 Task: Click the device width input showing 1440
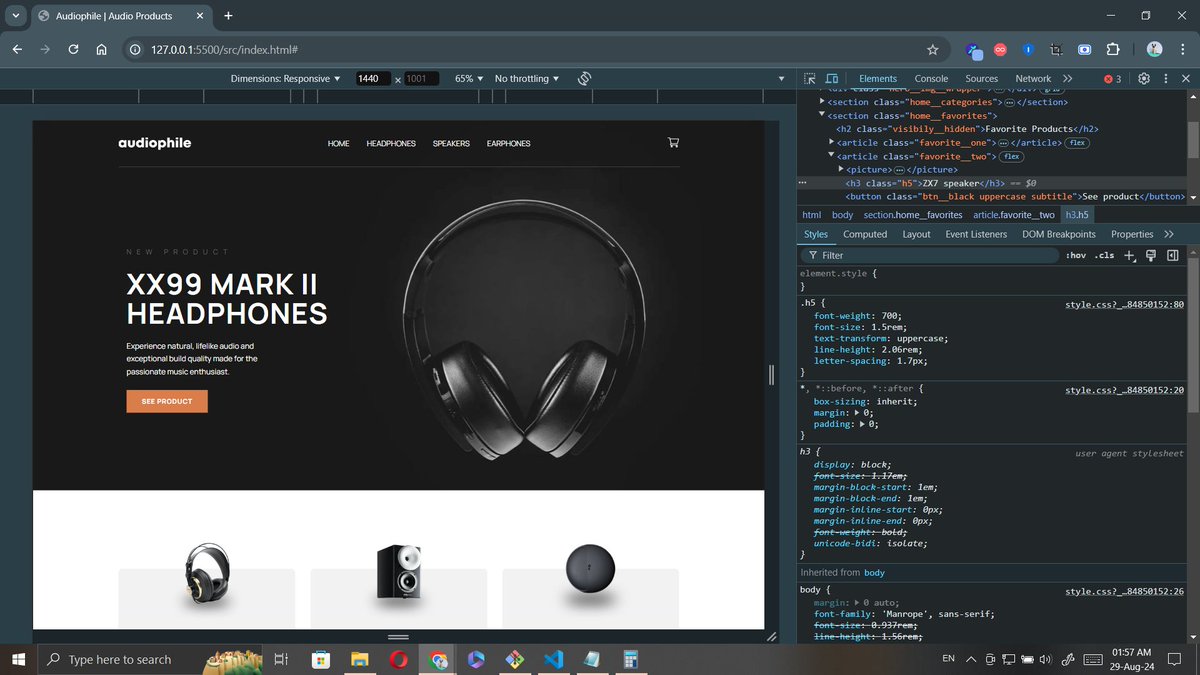371,78
